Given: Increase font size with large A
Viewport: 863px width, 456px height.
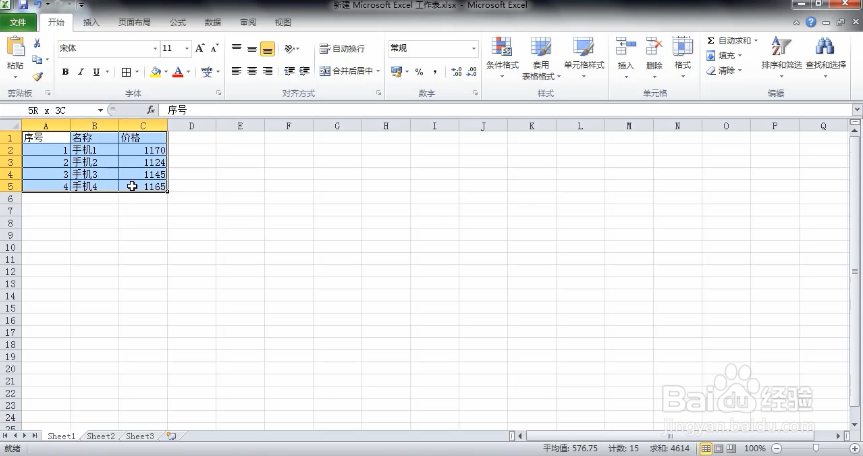Looking at the screenshot, I should click(x=200, y=48).
